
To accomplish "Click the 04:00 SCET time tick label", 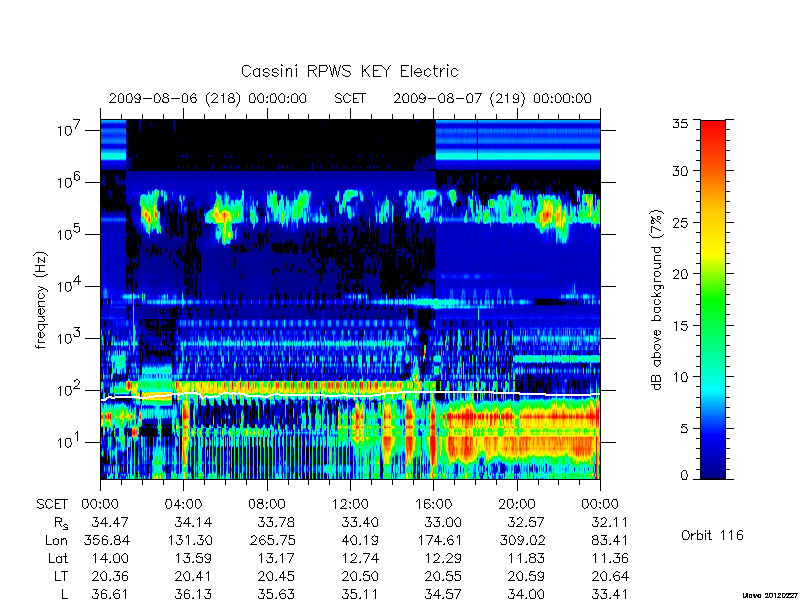I will 183,504.
